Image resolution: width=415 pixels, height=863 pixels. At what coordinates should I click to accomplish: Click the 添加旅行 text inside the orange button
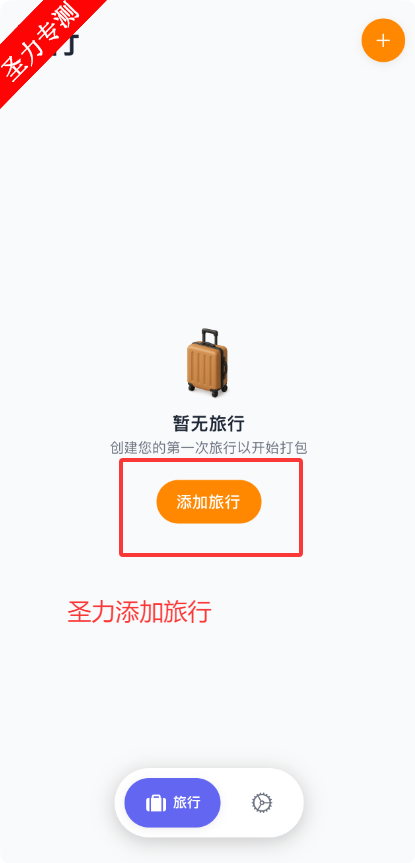(x=209, y=501)
